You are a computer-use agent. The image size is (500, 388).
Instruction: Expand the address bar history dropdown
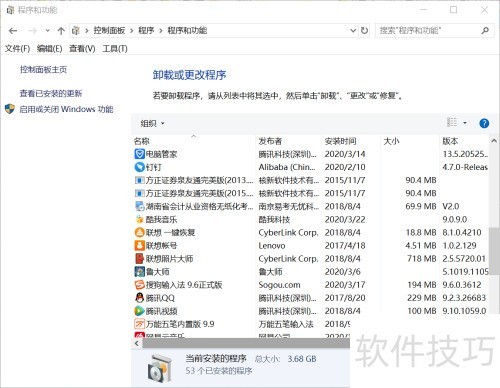(x=353, y=31)
